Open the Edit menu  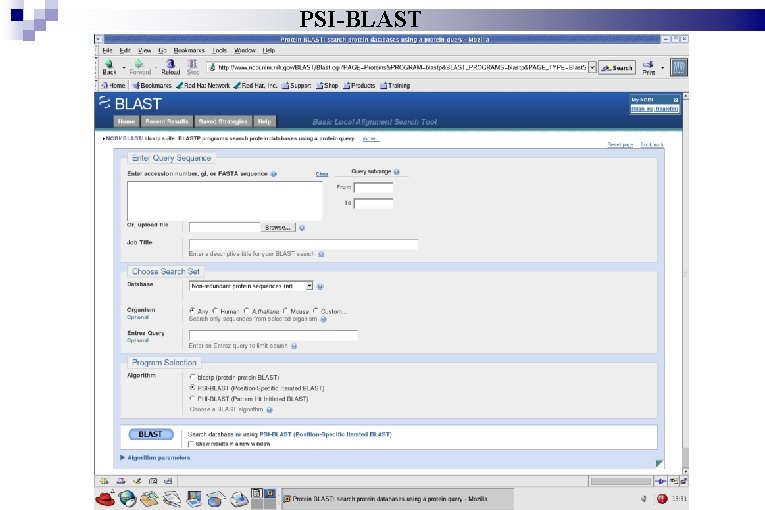coord(125,50)
